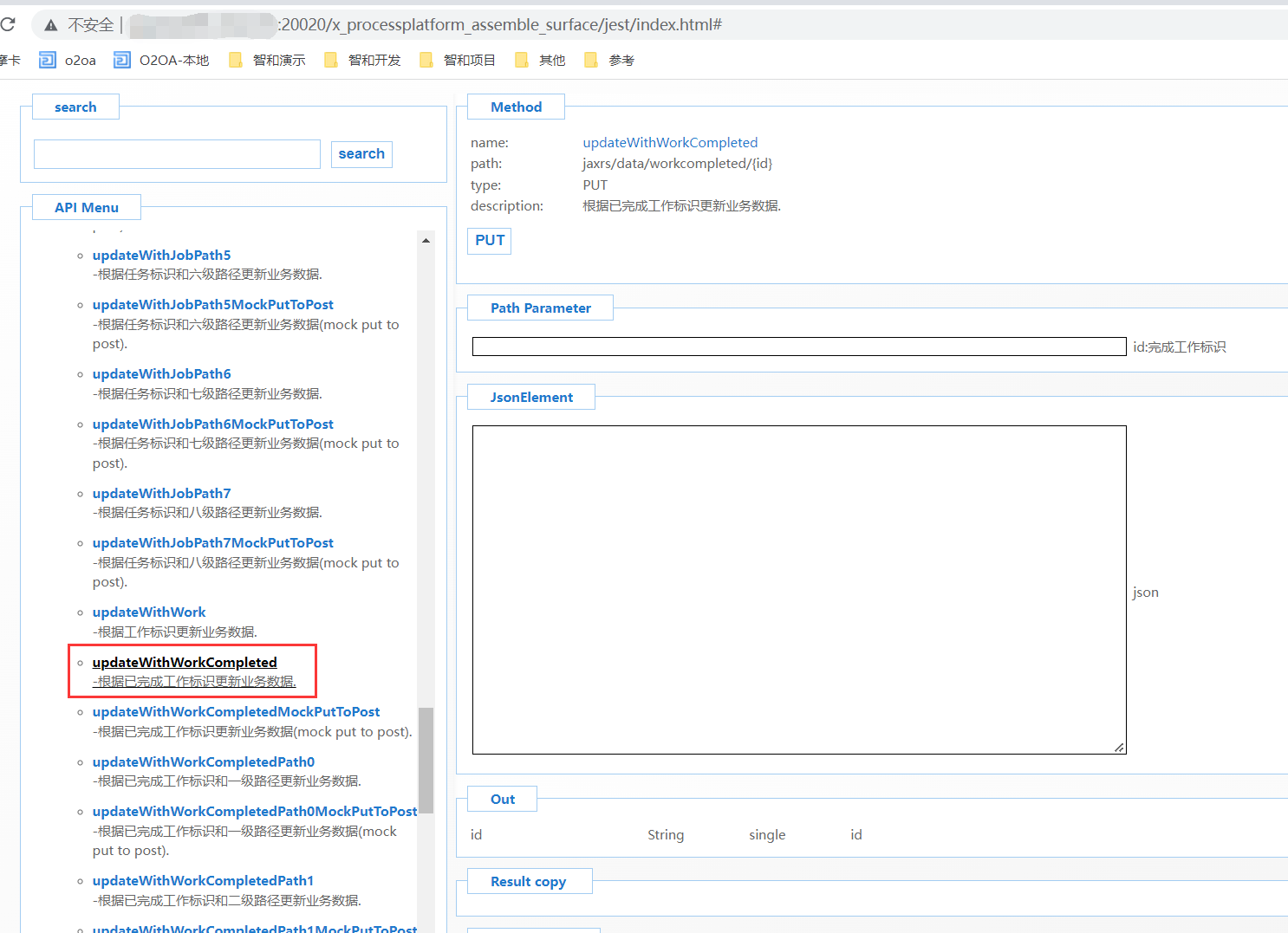The image size is (1288, 933).
Task: Click the updateWithWorkCompleted method name link
Action: pyautogui.click(x=670, y=143)
